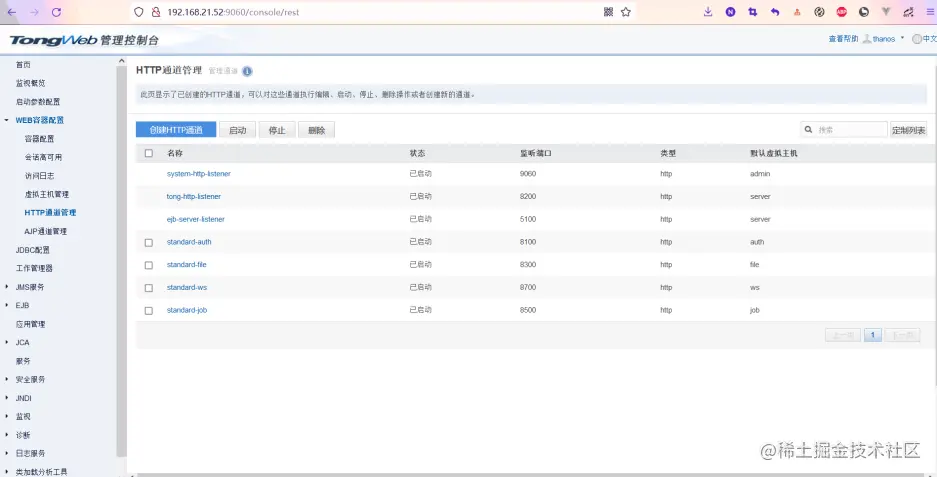Go forward with browser forward arrow
Image resolution: width=937 pixels, height=477 pixels.
[34, 12]
